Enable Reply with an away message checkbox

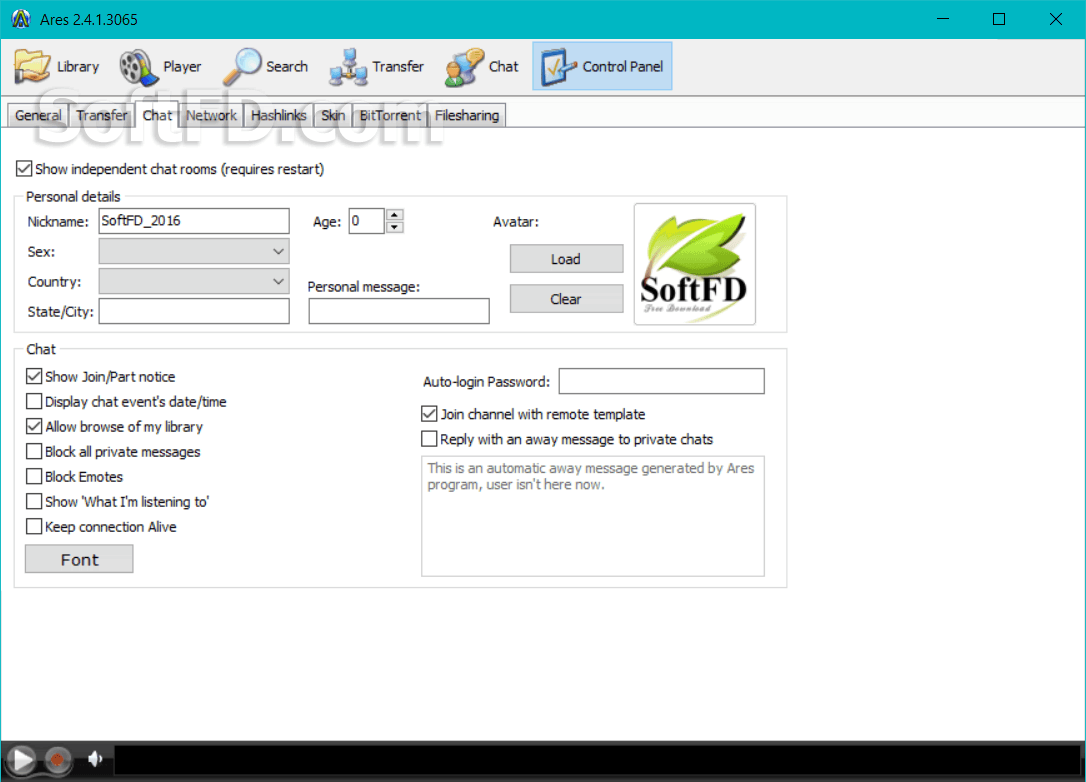pyautogui.click(x=429, y=438)
